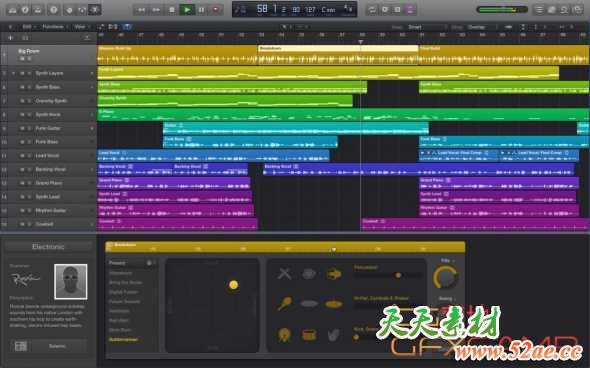The image size is (590, 368).
Task: Select the Backing Vocal track header
Action: (49, 169)
